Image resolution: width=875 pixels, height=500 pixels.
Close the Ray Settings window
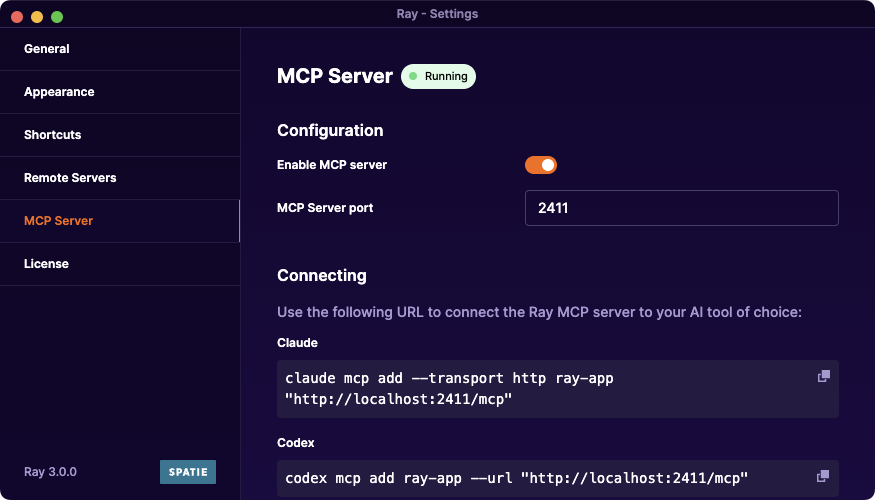[x=17, y=17]
